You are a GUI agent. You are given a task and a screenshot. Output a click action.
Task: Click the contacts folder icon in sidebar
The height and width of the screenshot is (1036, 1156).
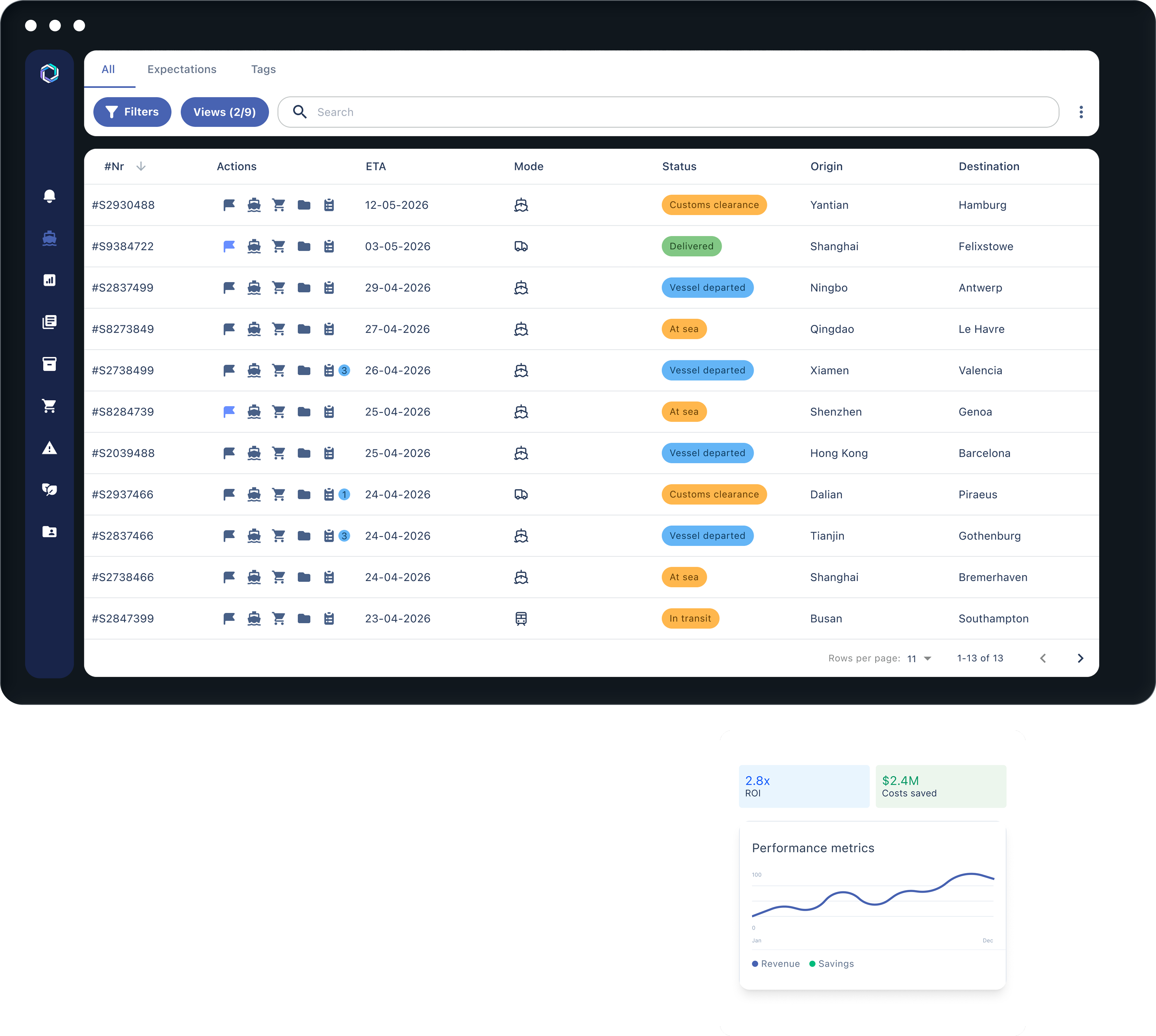[50, 532]
